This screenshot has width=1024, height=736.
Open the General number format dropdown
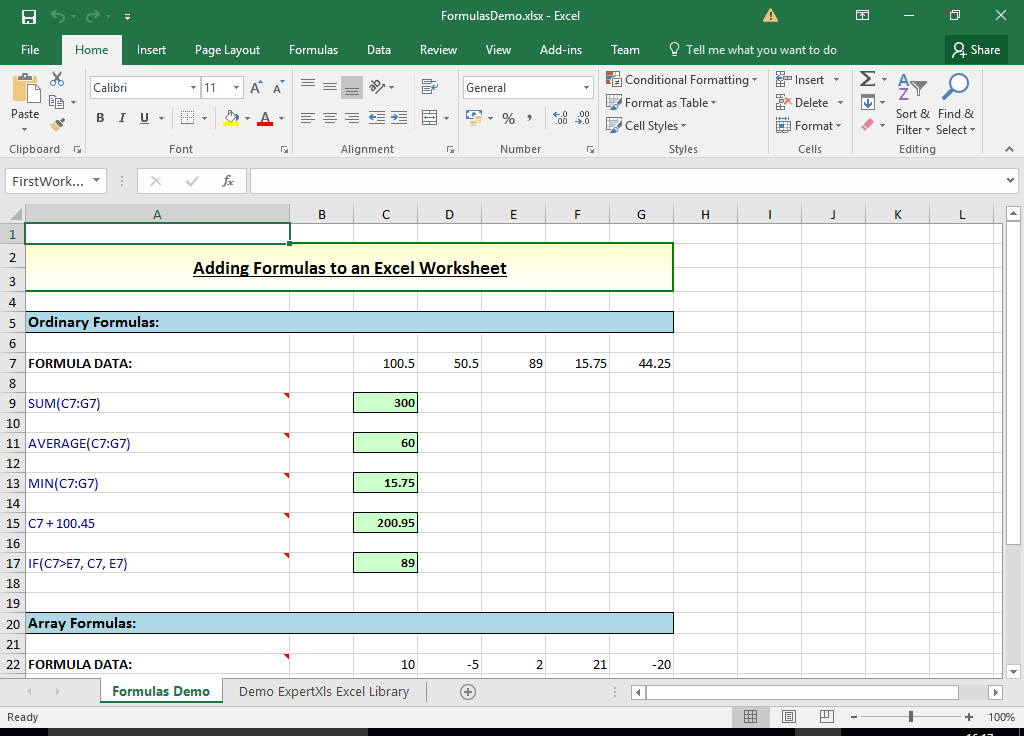[x=589, y=87]
